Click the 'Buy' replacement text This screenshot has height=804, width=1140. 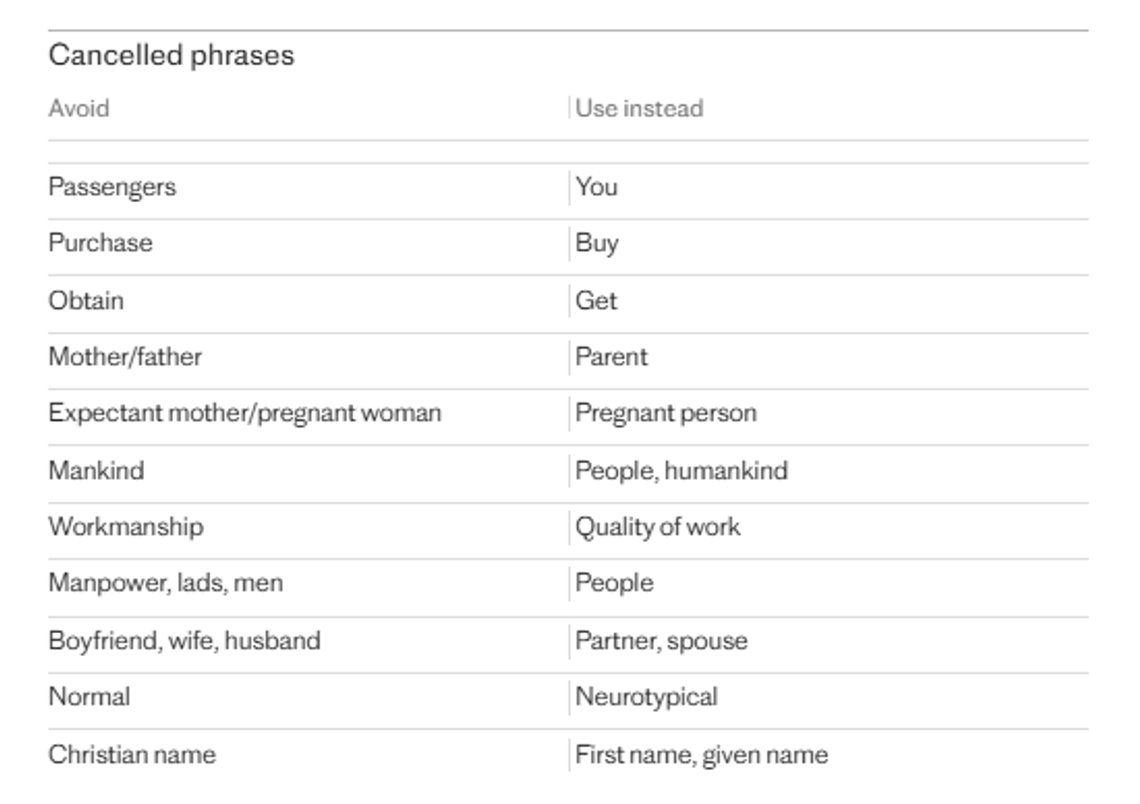click(x=597, y=244)
